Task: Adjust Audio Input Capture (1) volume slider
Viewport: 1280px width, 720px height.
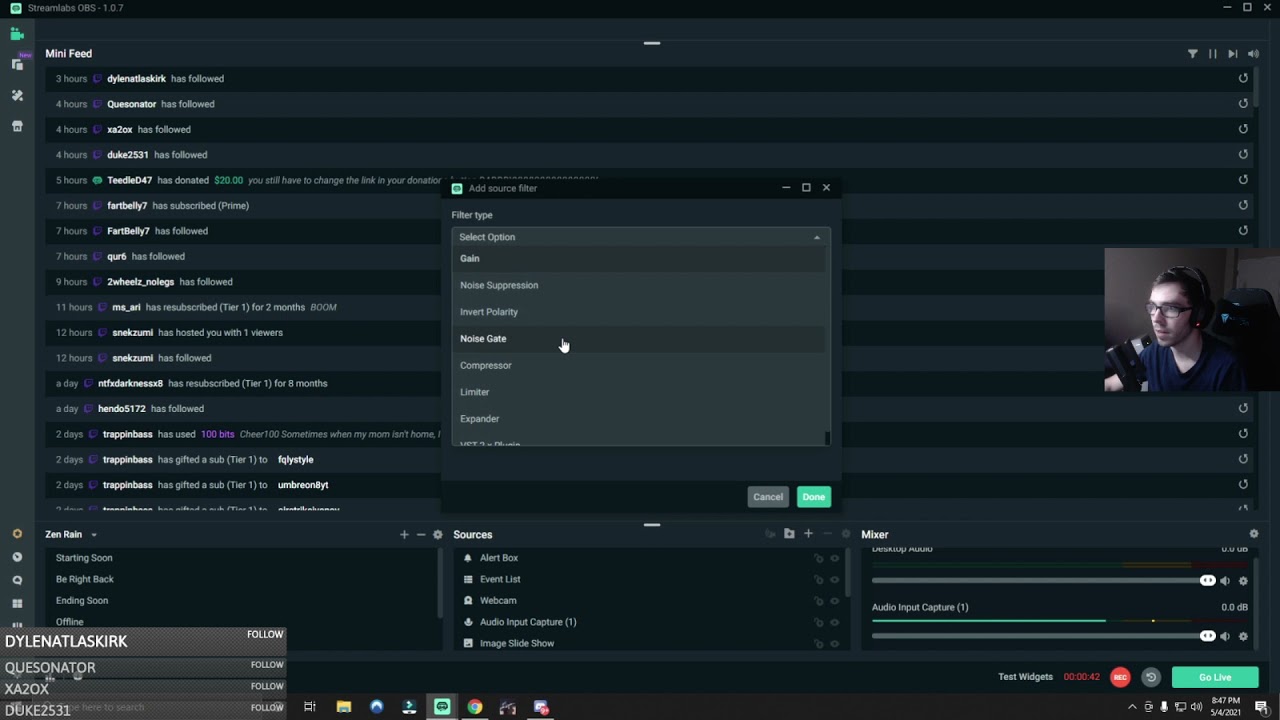Action: click(1042, 636)
